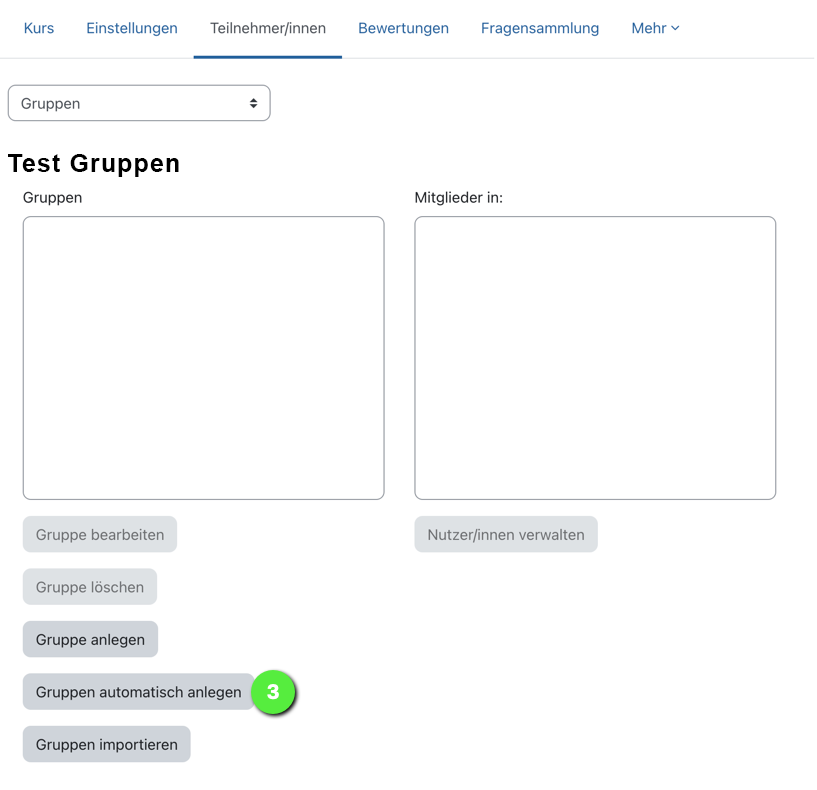Switch to the Bewertungen tab

pos(403,28)
